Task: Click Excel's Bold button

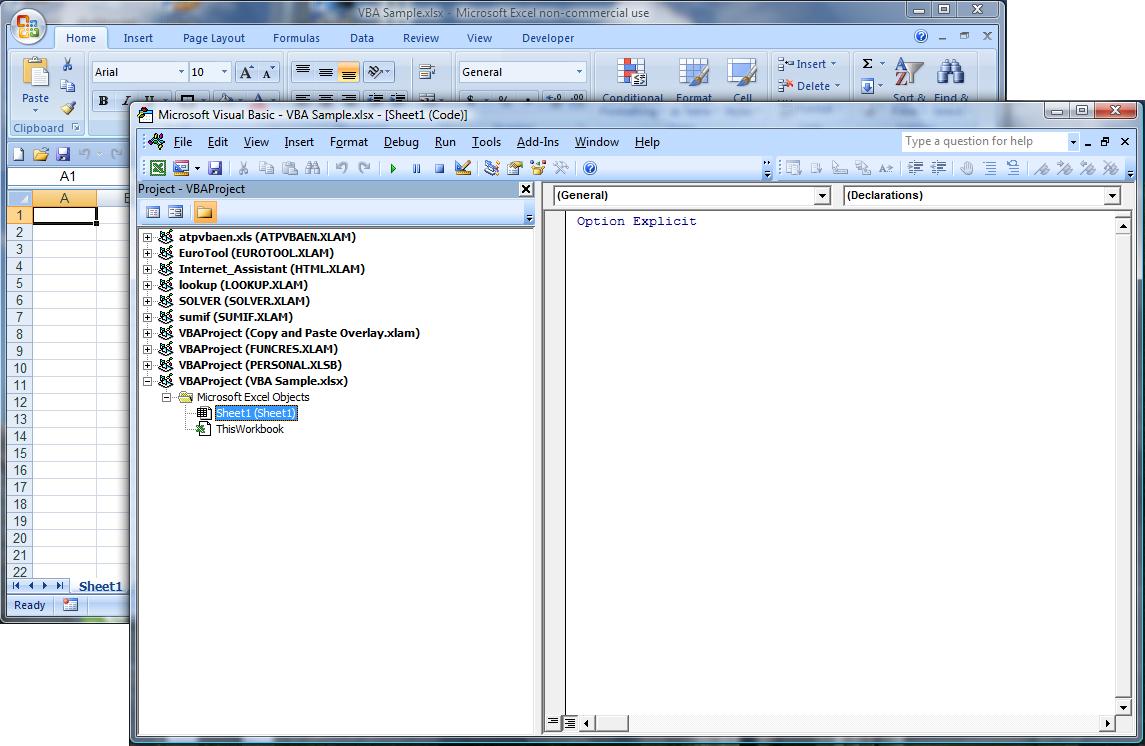Action: click(103, 101)
